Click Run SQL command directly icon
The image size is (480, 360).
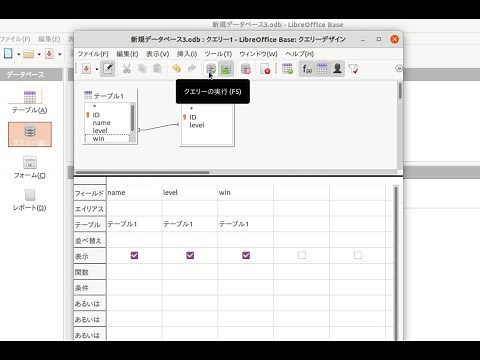click(x=246, y=69)
